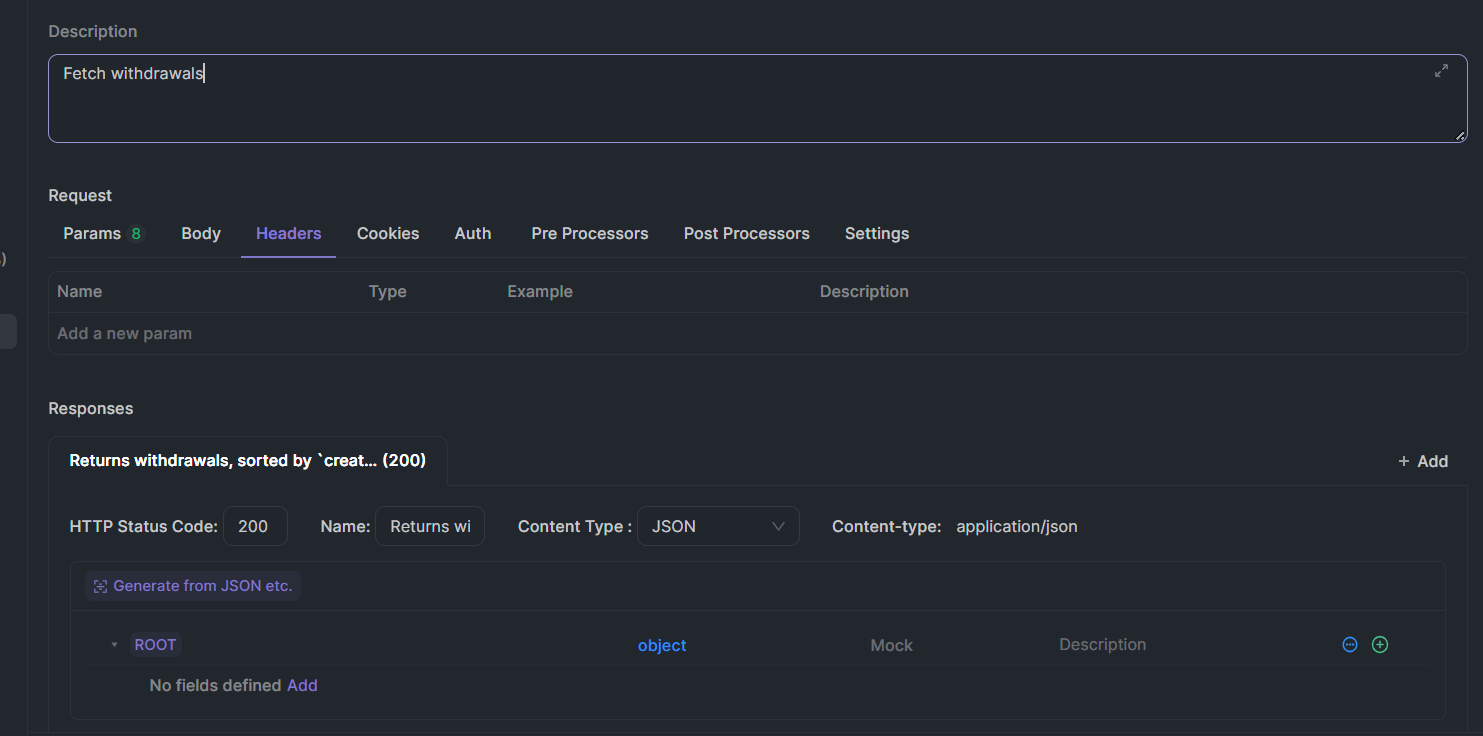Click the blue more-options icon on ROOT row
Viewport: 1483px width, 736px height.
point(1350,645)
